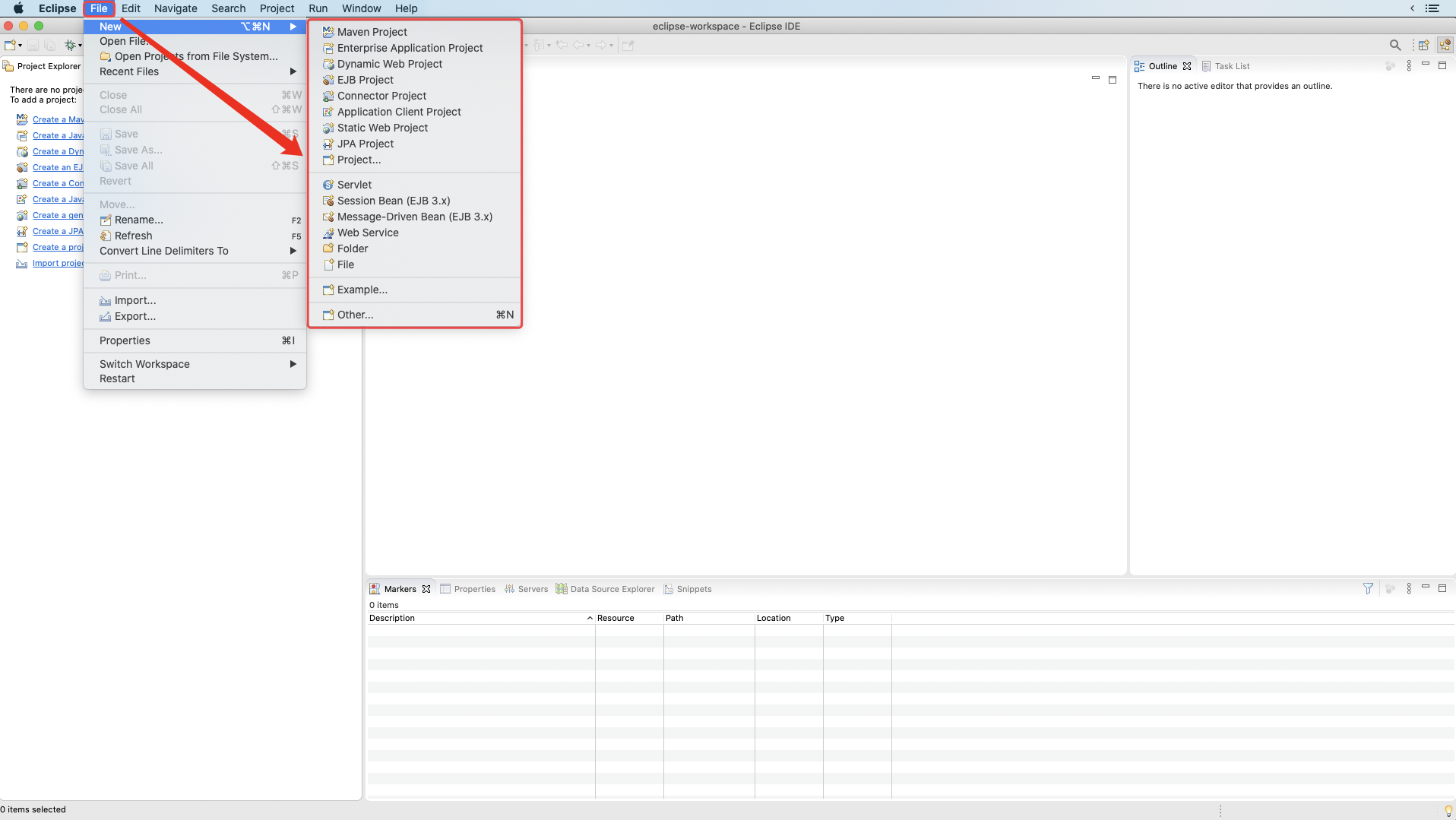Click the Create a JPA project link

pyautogui.click(x=58, y=231)
